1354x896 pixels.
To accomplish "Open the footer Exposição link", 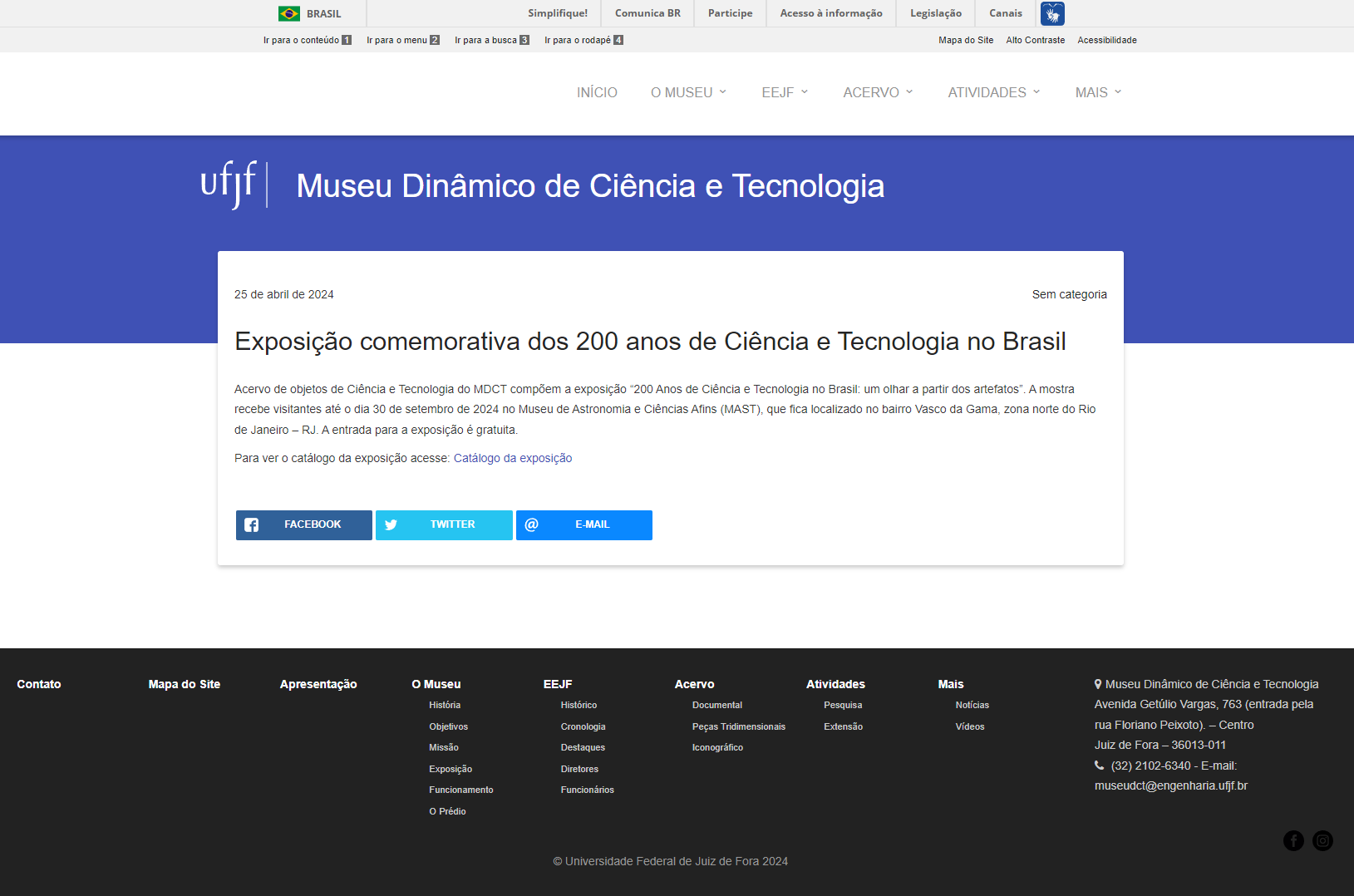I will [451, 769].
